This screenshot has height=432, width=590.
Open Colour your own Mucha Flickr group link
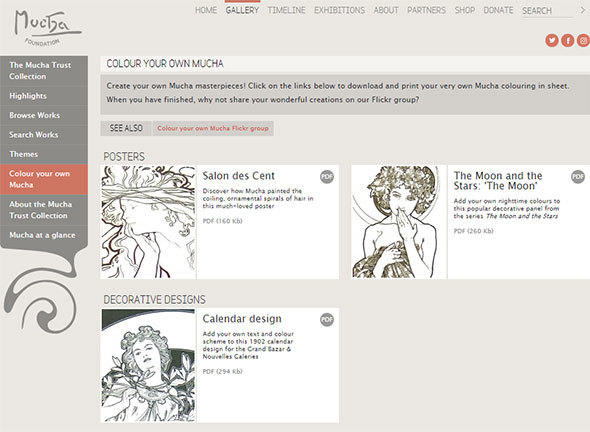tap(213, 128)
